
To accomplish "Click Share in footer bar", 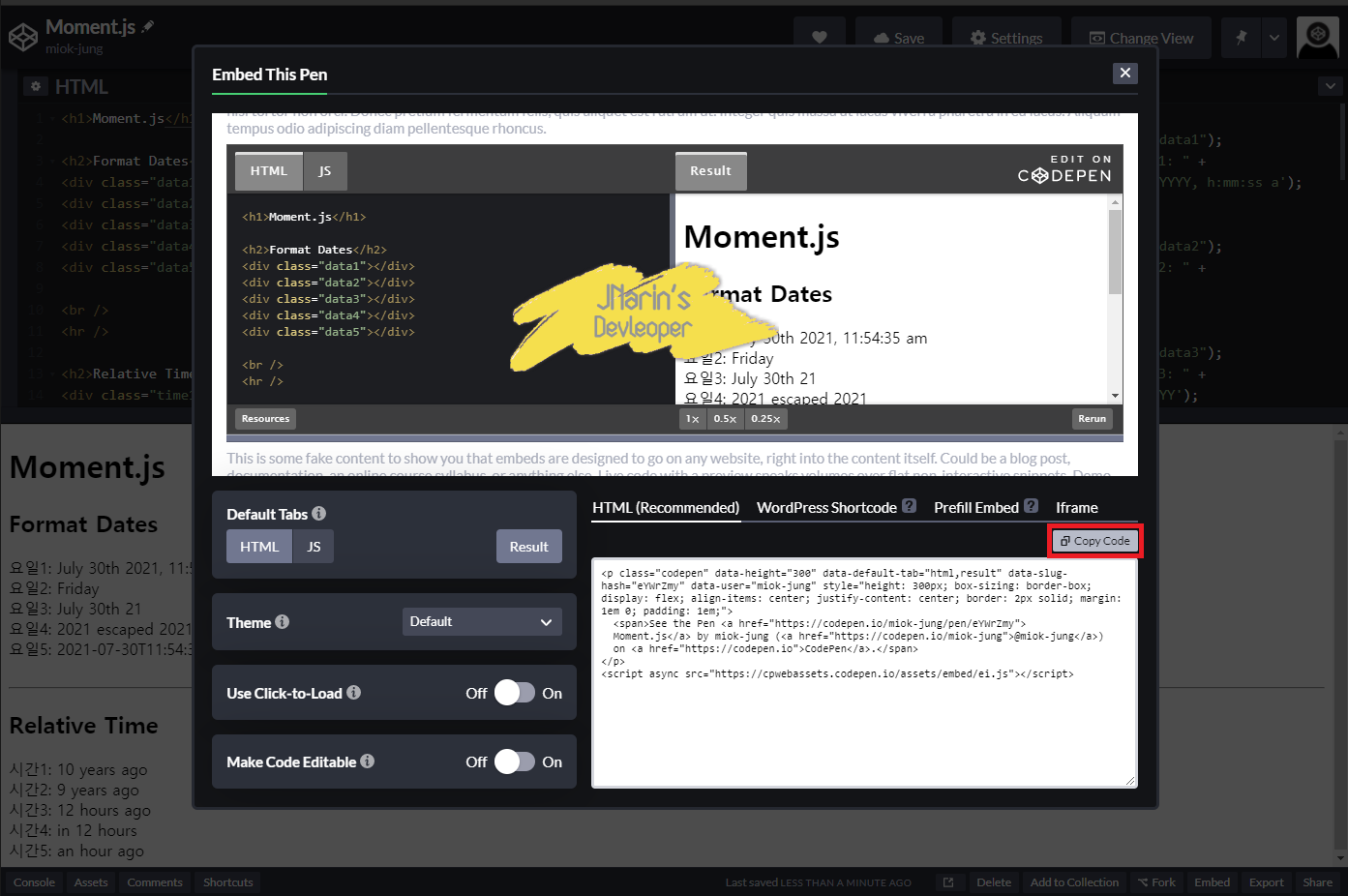I will (1317, 882).
